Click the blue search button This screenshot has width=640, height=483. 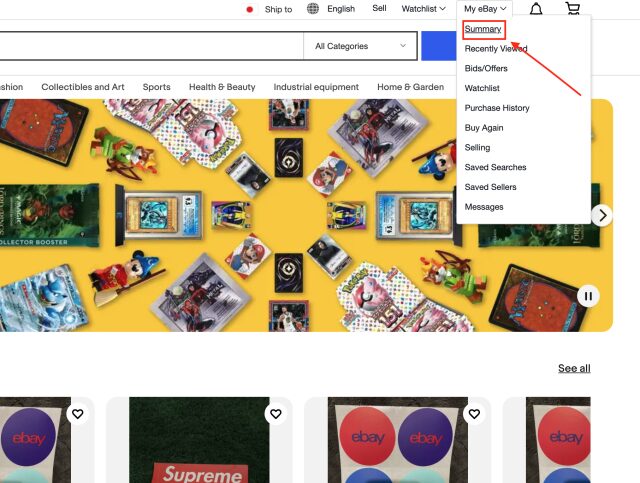point(439,46)
